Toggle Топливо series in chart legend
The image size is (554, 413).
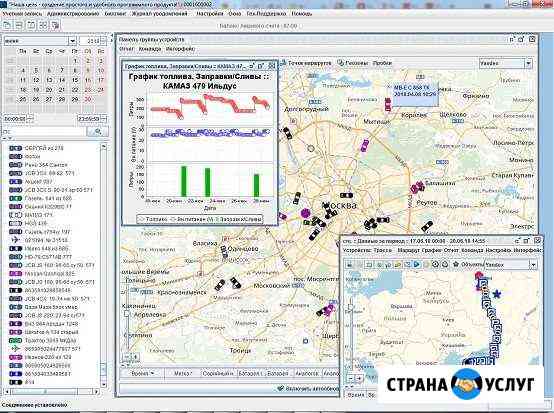click(x=153, y=219)
